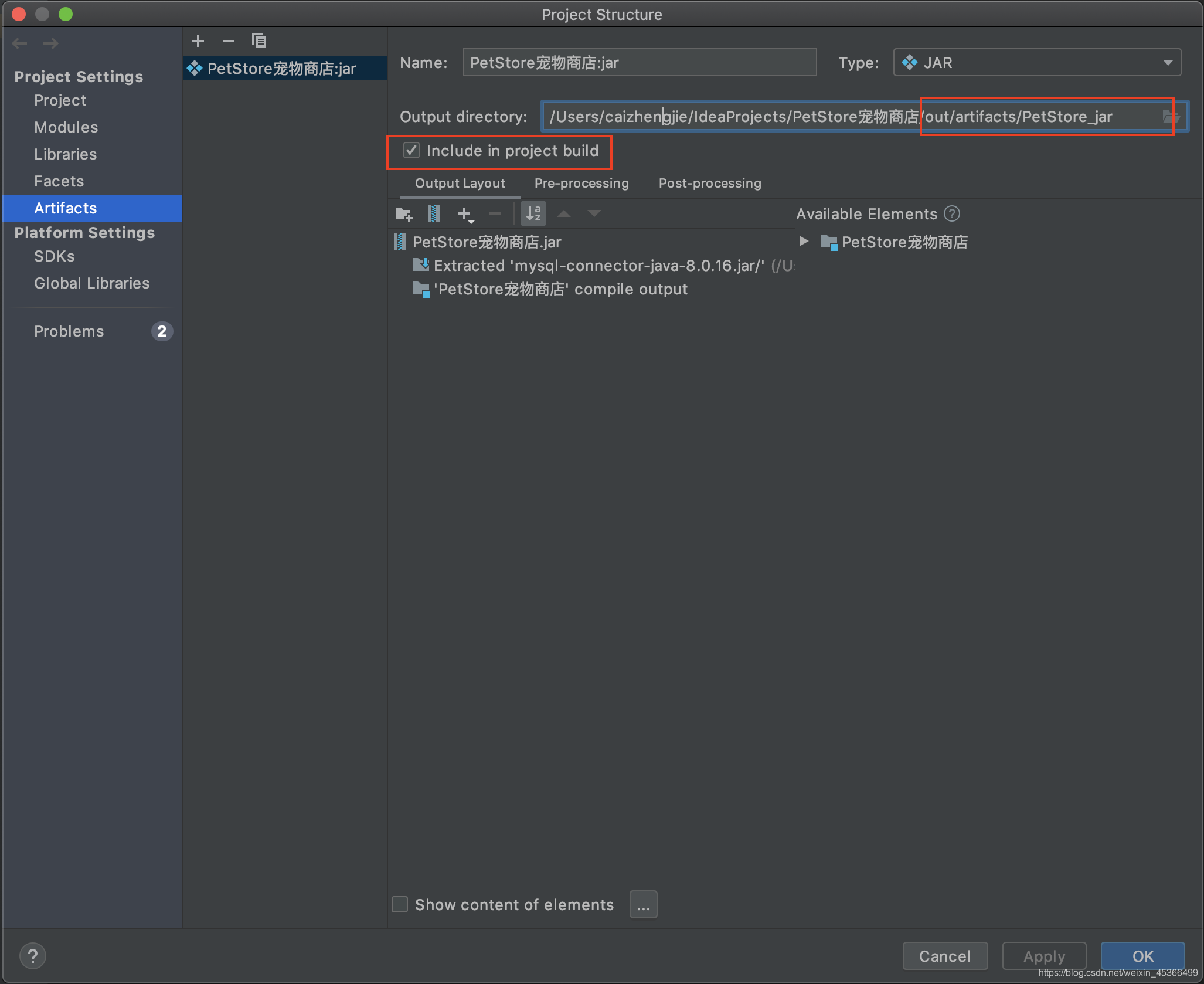This screenshot has height=984, width=1204.
Task: Close the Project Structure window
Action: pos(19,14)
